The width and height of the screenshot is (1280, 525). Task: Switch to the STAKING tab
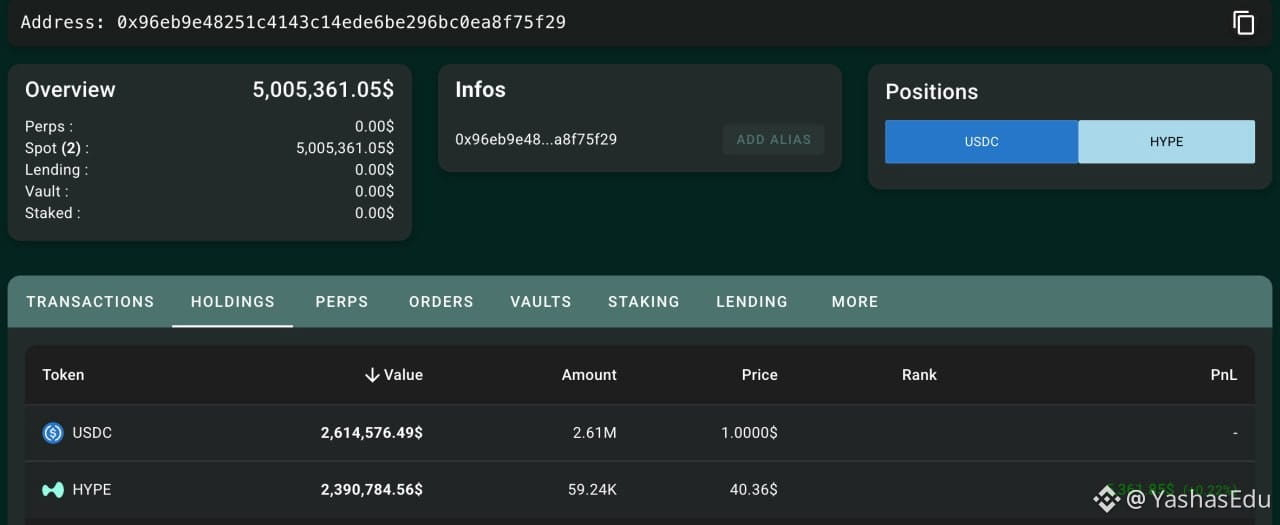click(644, 301)
